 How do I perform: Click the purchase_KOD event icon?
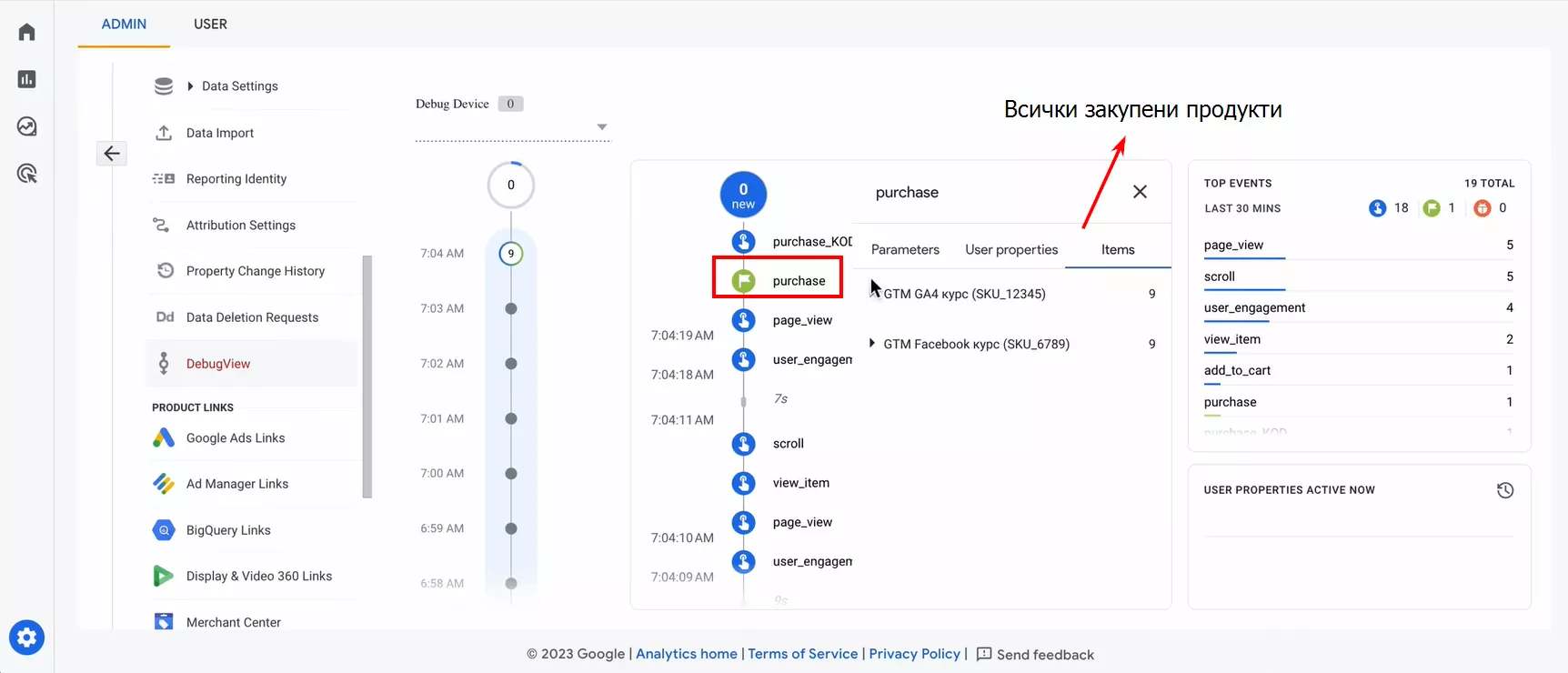[744, 241]
